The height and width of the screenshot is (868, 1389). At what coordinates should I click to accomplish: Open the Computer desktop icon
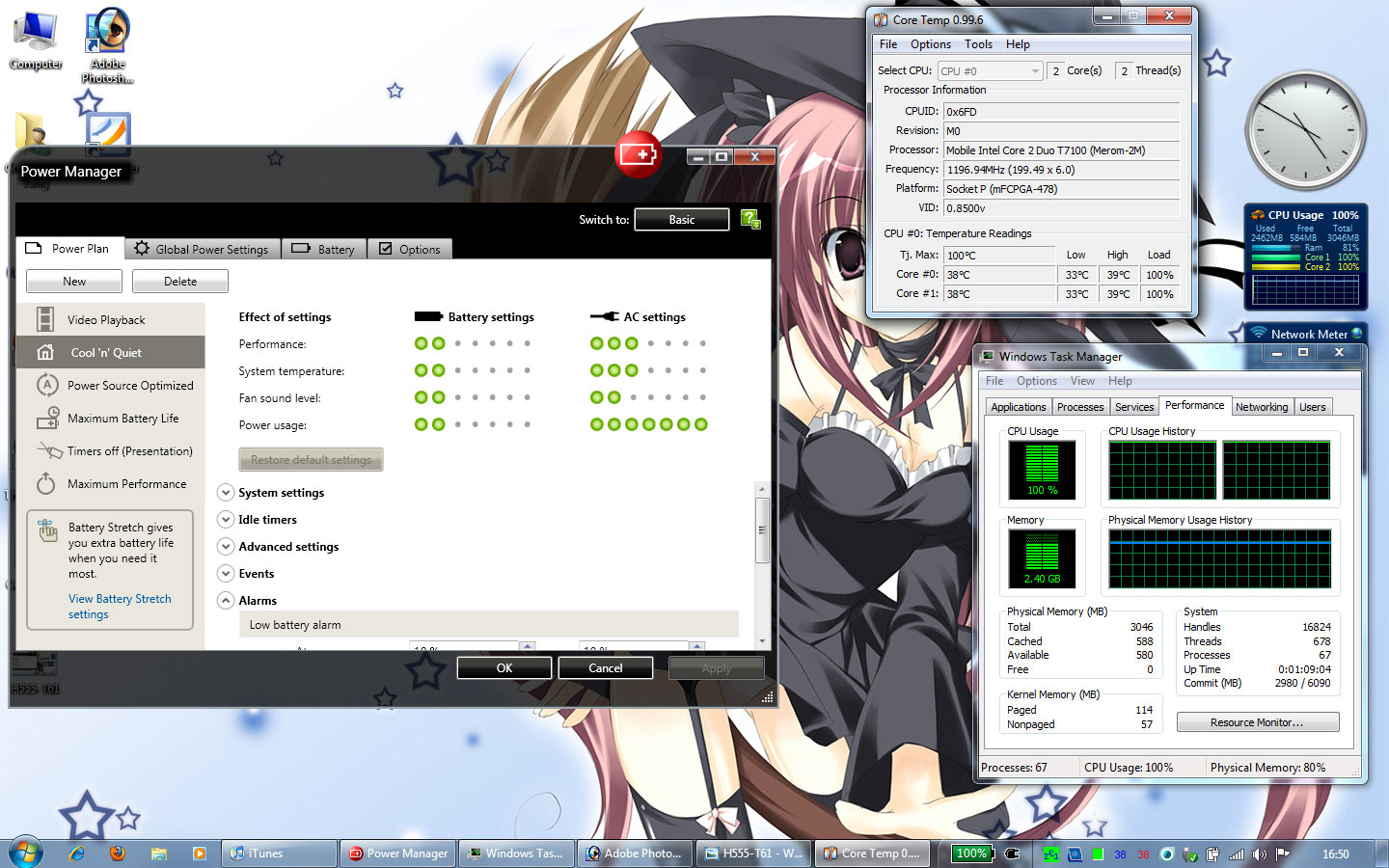pos(36,41)
